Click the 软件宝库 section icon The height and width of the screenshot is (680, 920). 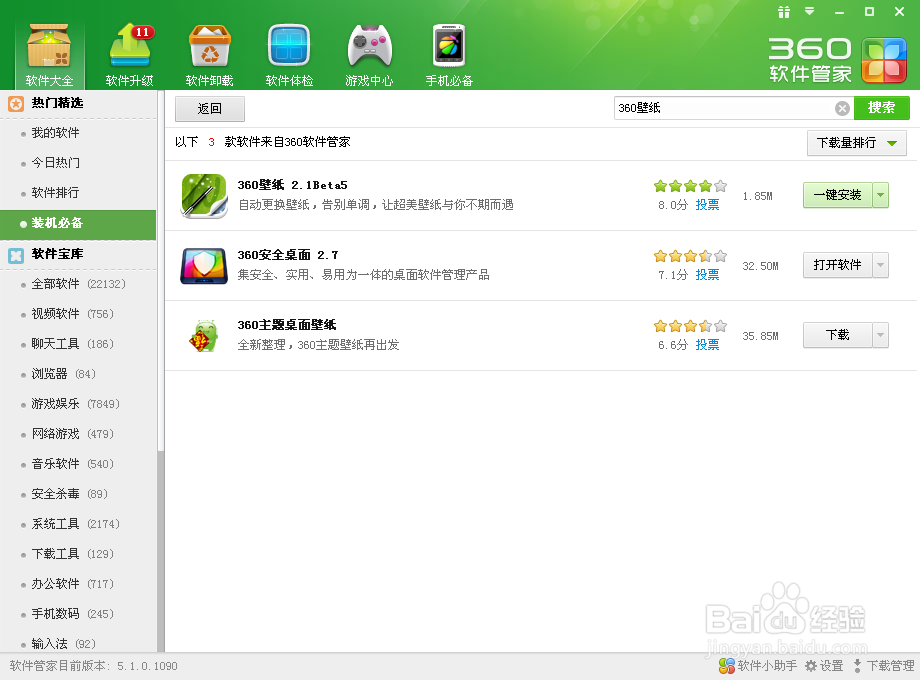pyautogui.click(x=16, y=255)
